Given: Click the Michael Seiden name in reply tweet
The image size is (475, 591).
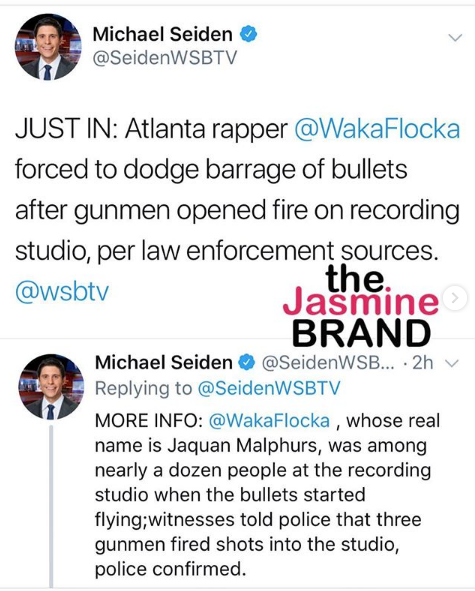Looking at the screenshot, I should coord(164,363).
